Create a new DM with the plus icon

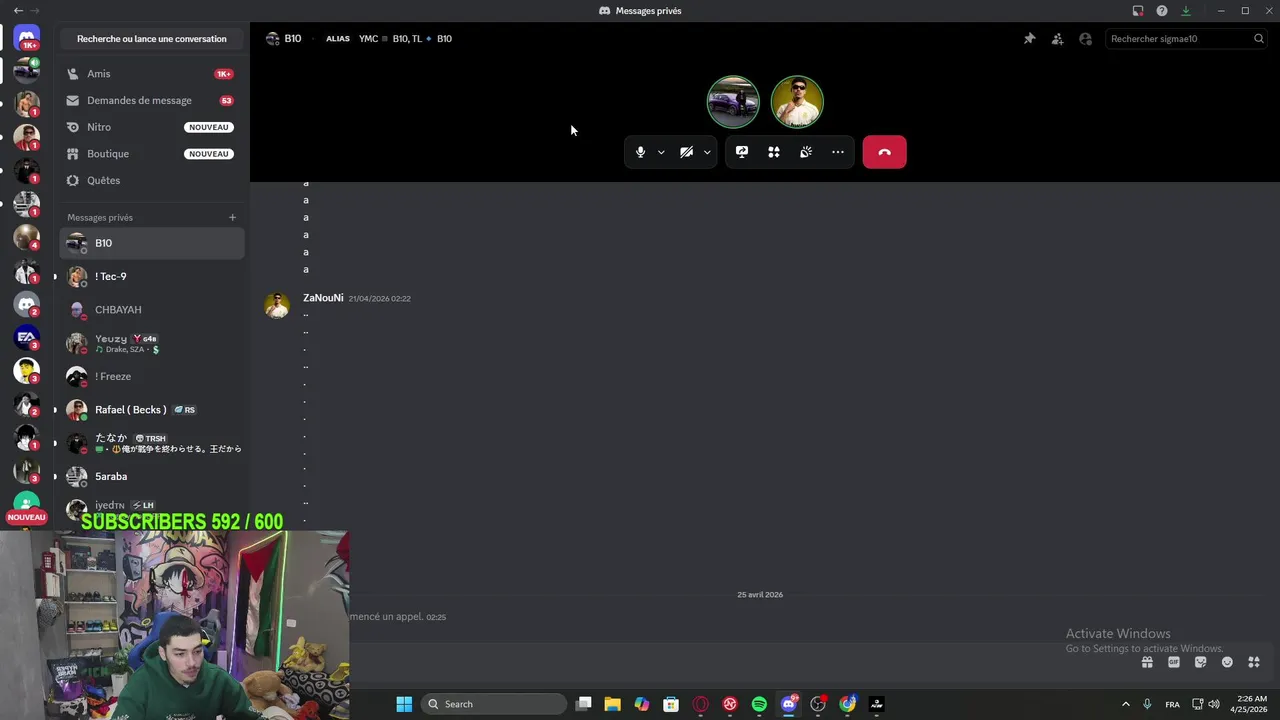(x=232, y=217)
